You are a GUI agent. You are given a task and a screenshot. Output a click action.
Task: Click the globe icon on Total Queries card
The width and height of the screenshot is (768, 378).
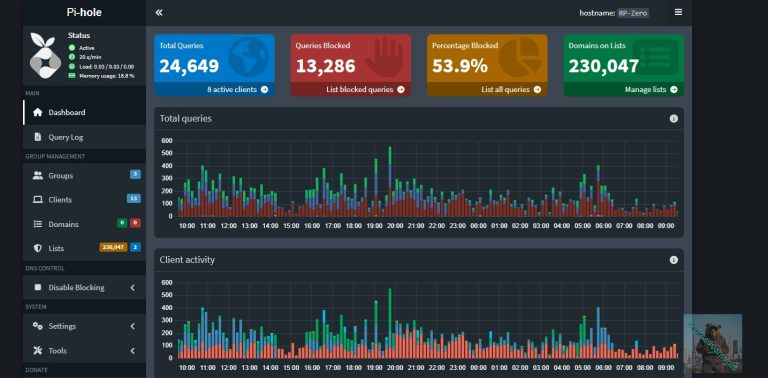coord(248,57)
